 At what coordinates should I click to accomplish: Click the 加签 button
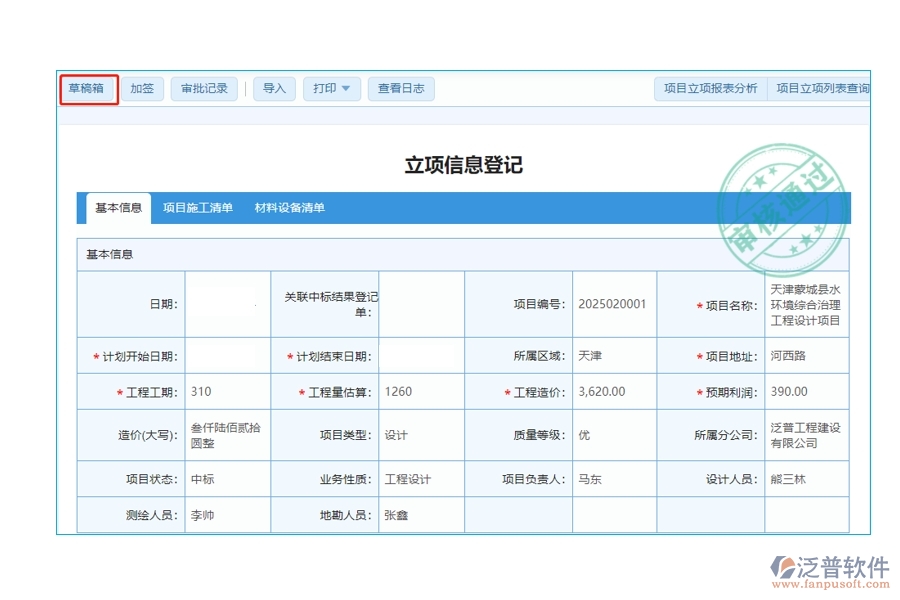(142, 88)
